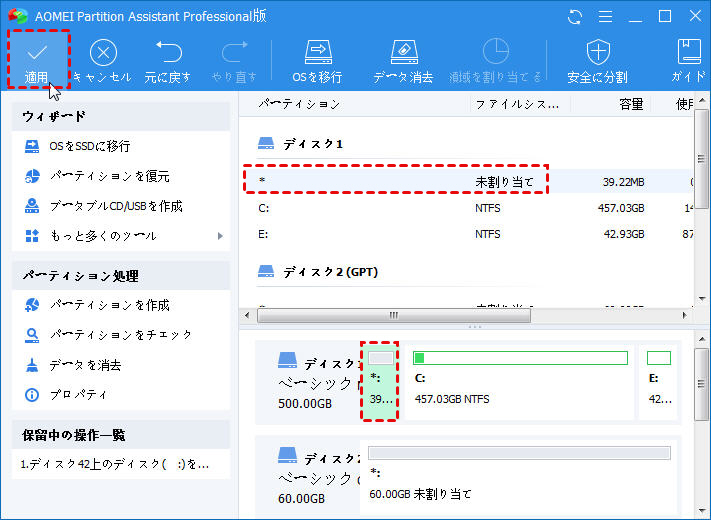This screenshot has width=711, height=520.
Task: Select the データ消去 wipe data tool
Action: point(402,52)
